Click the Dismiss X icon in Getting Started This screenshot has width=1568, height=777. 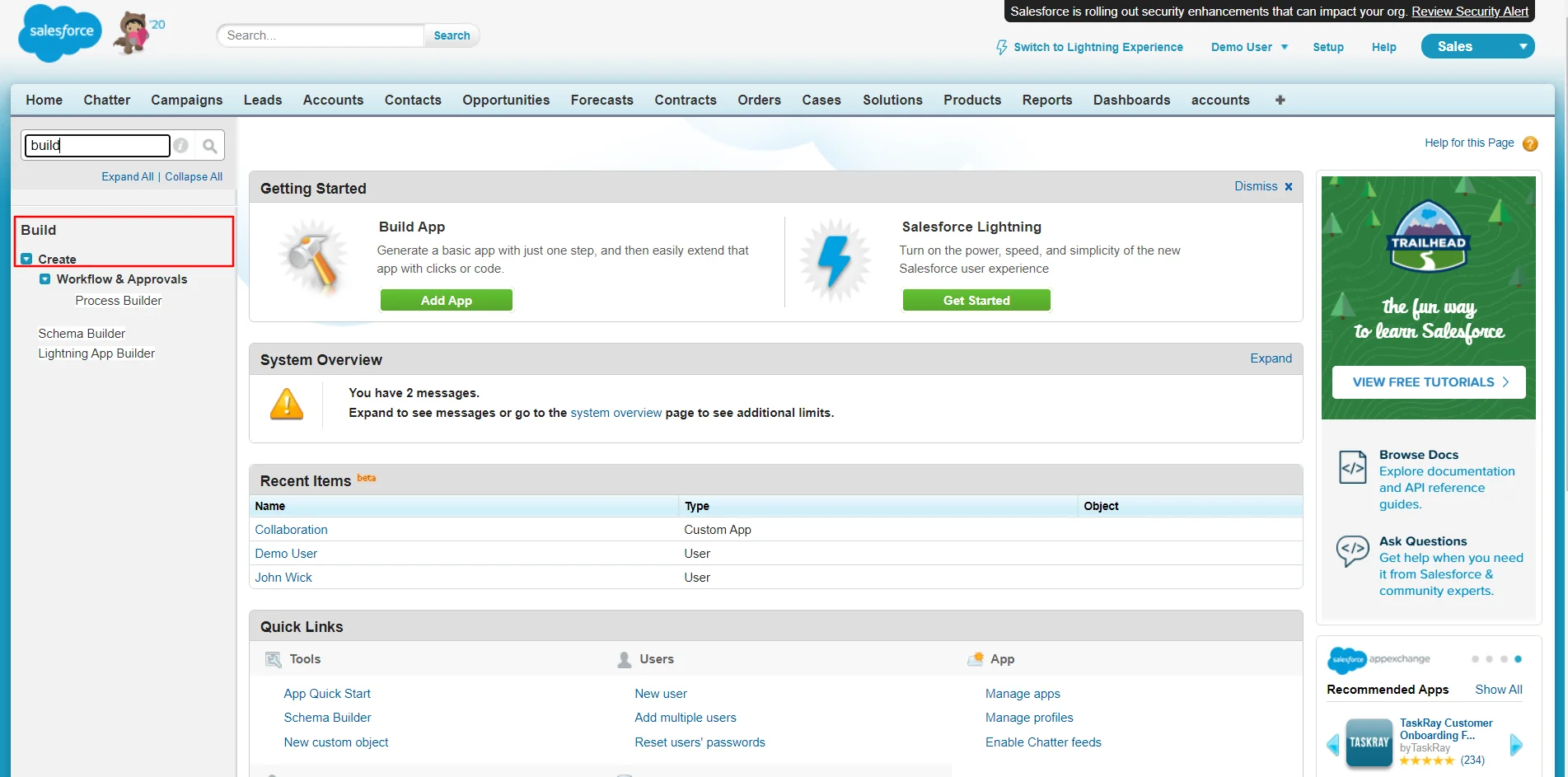pos(1289,187)
